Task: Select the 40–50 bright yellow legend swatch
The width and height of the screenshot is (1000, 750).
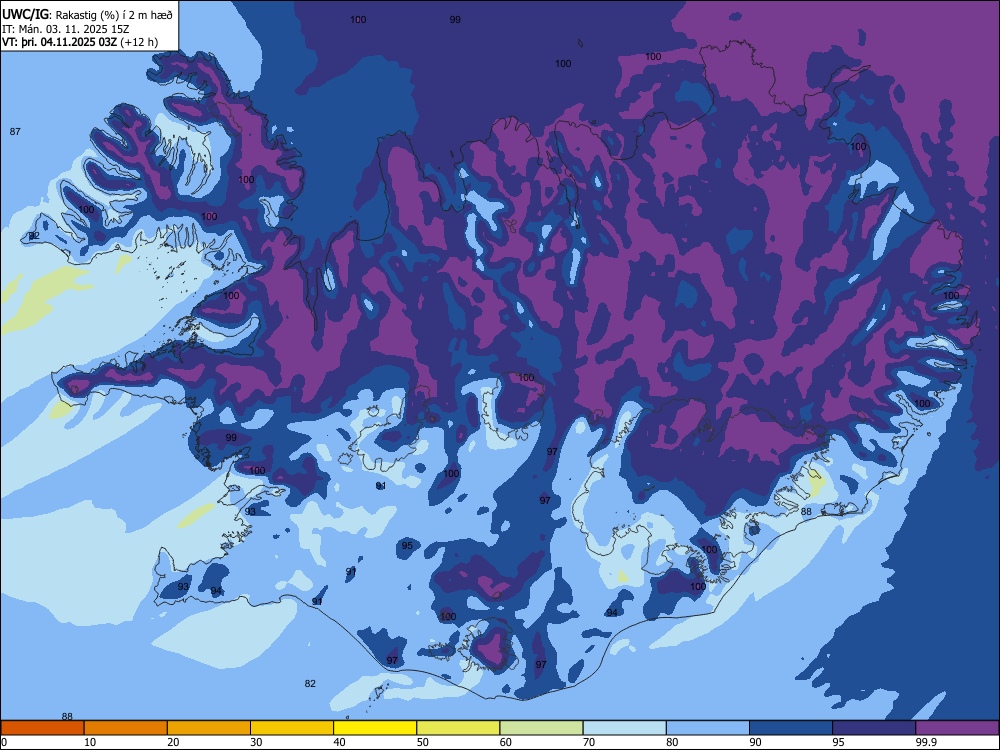Action: [x=375, y=728]
